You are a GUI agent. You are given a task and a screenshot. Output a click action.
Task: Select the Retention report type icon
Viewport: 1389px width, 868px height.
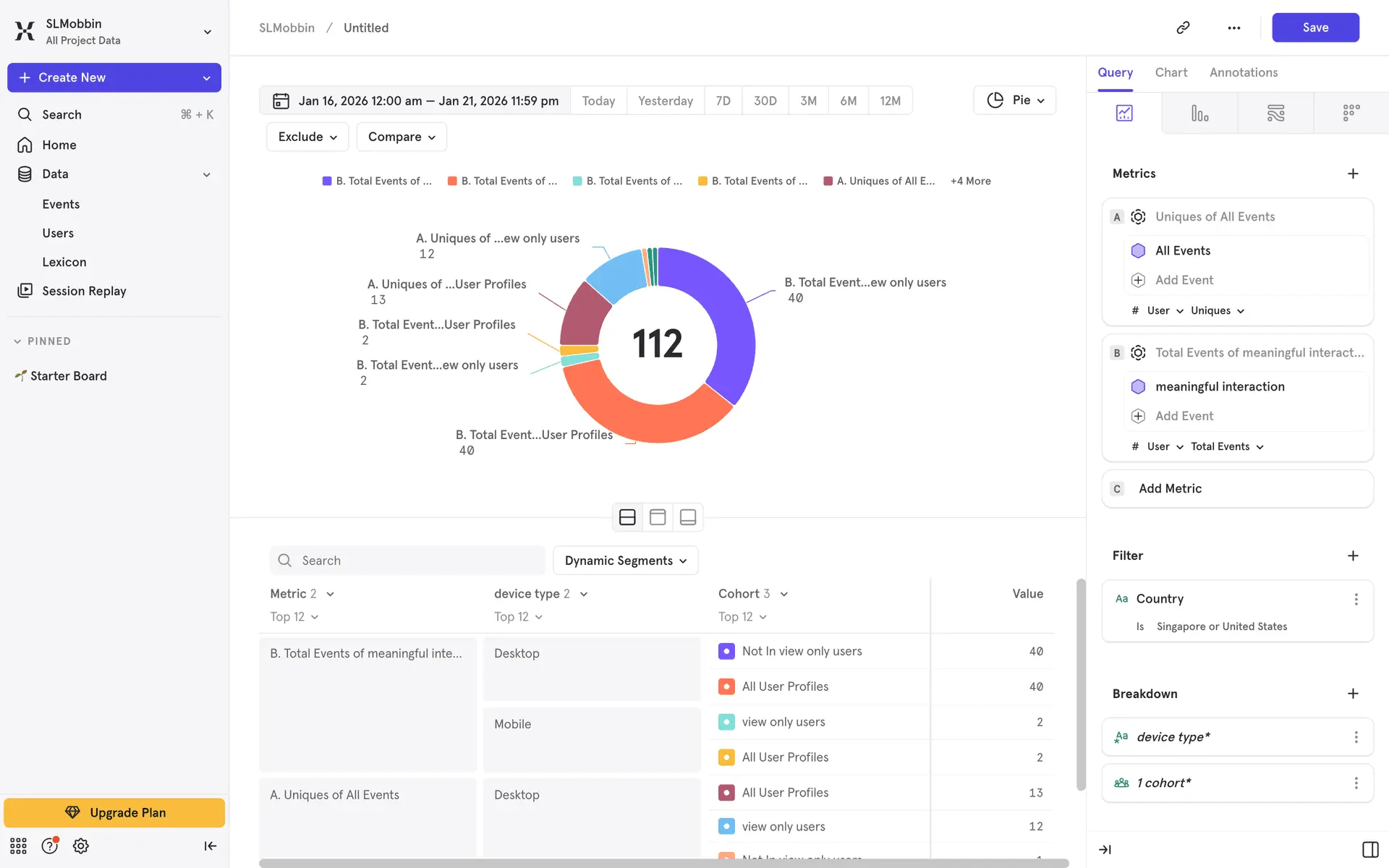click(x=1351, y=113)
